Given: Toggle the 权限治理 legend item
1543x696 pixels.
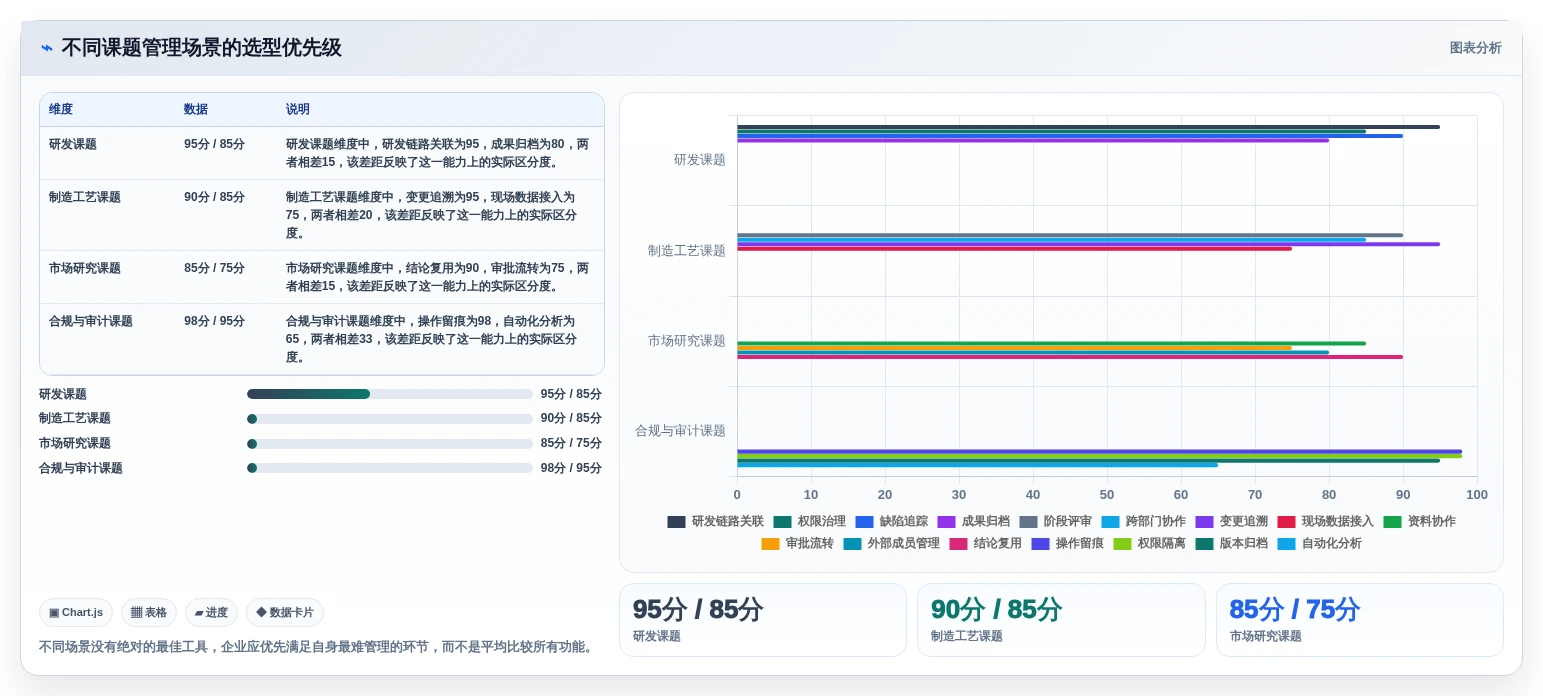Looking at the screenshot, I should 810,521.
